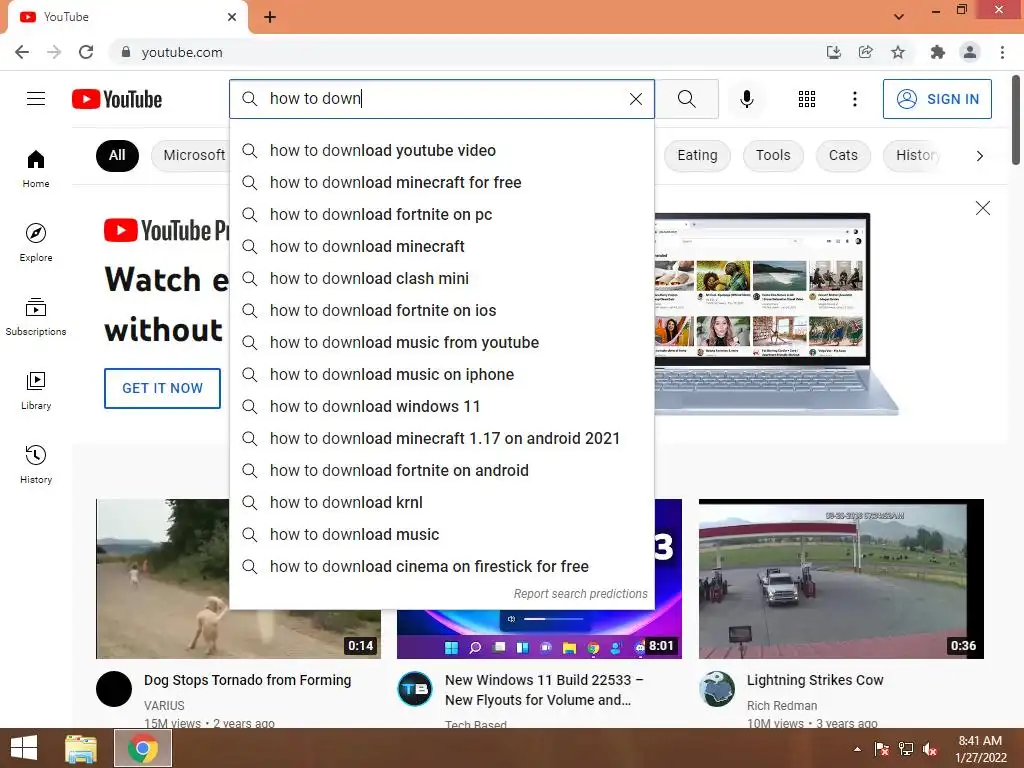
Task: Clear the search box with the X icon
Action: coord(635,99)
